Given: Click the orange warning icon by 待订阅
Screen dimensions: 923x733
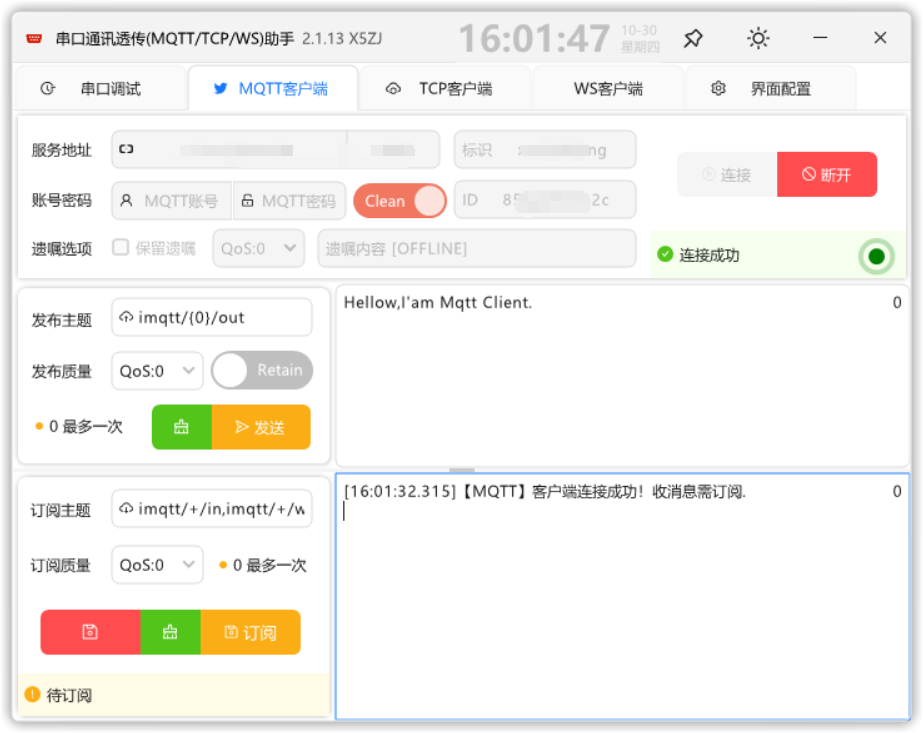Looking at the screenshot, I should click(x=32, y=695).
